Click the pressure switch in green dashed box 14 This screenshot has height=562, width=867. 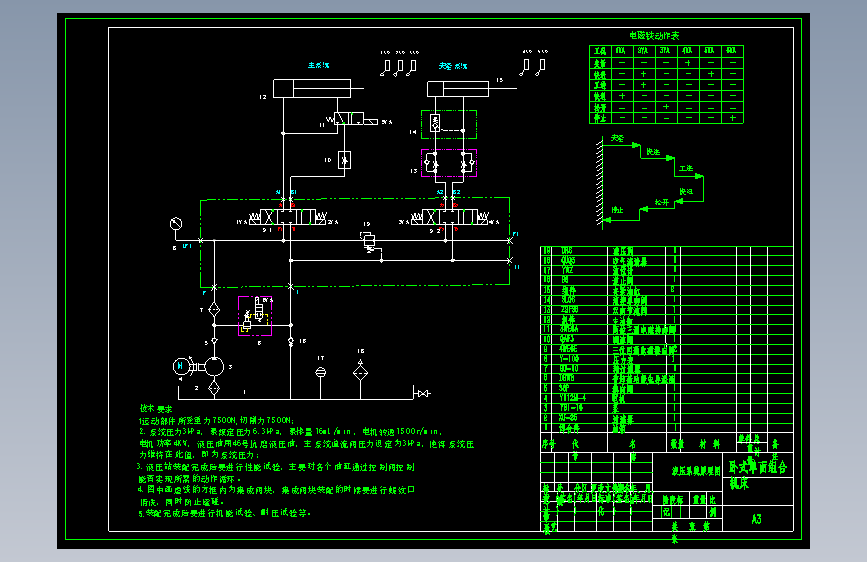click(x=436, y=123)
